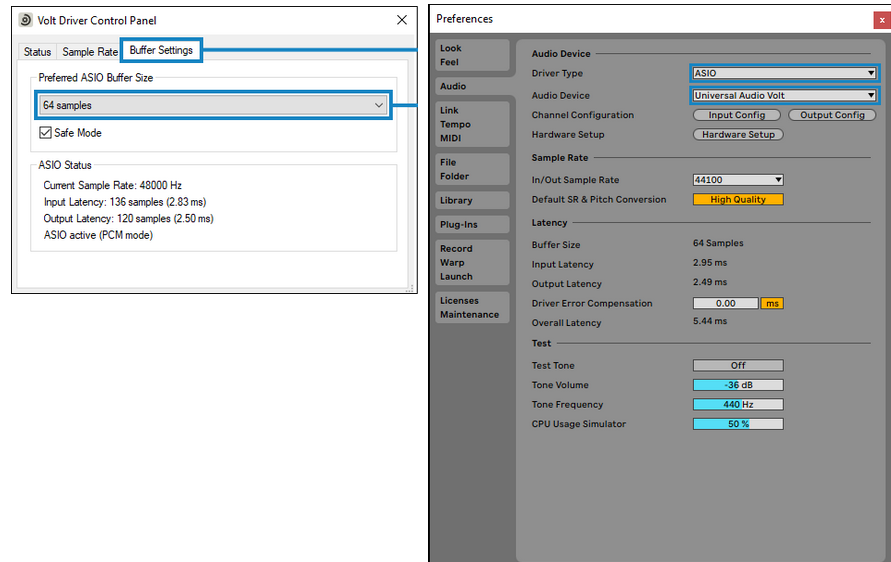
Task: Click the CPU Usage Simulator 50 % slider
Action: click(738, 424)
